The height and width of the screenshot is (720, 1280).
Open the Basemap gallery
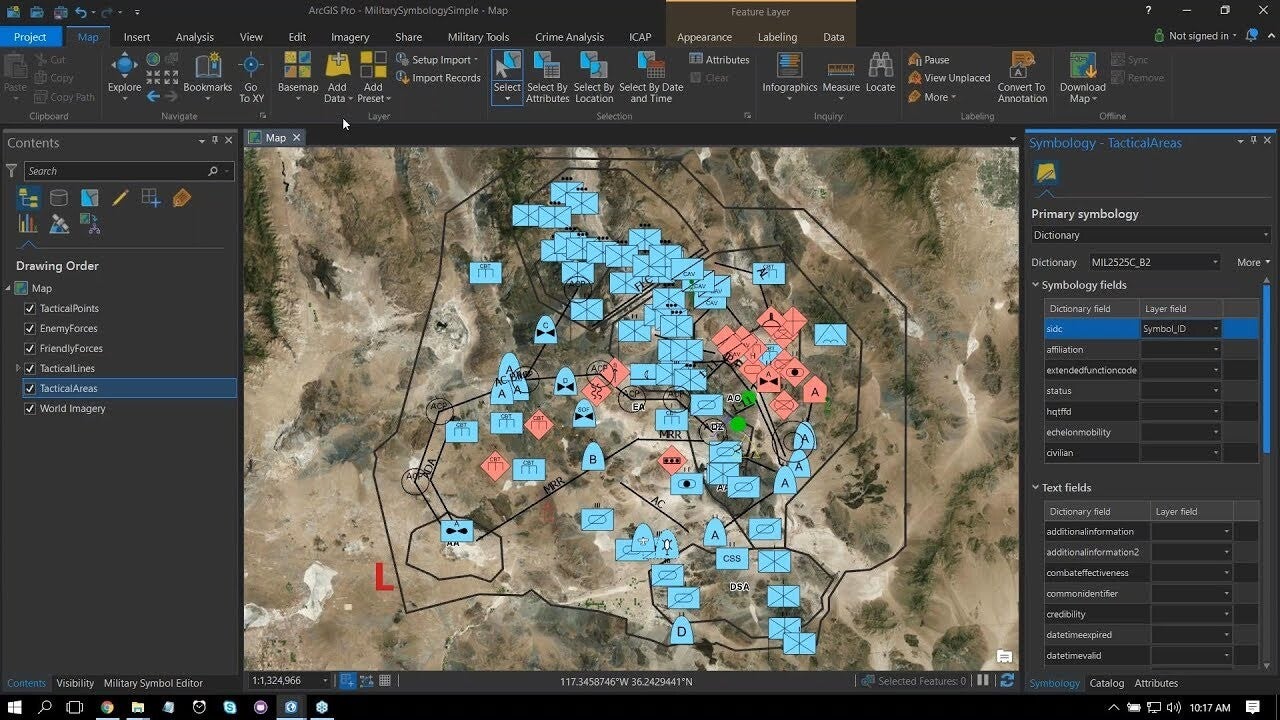[x=298, y=74]
